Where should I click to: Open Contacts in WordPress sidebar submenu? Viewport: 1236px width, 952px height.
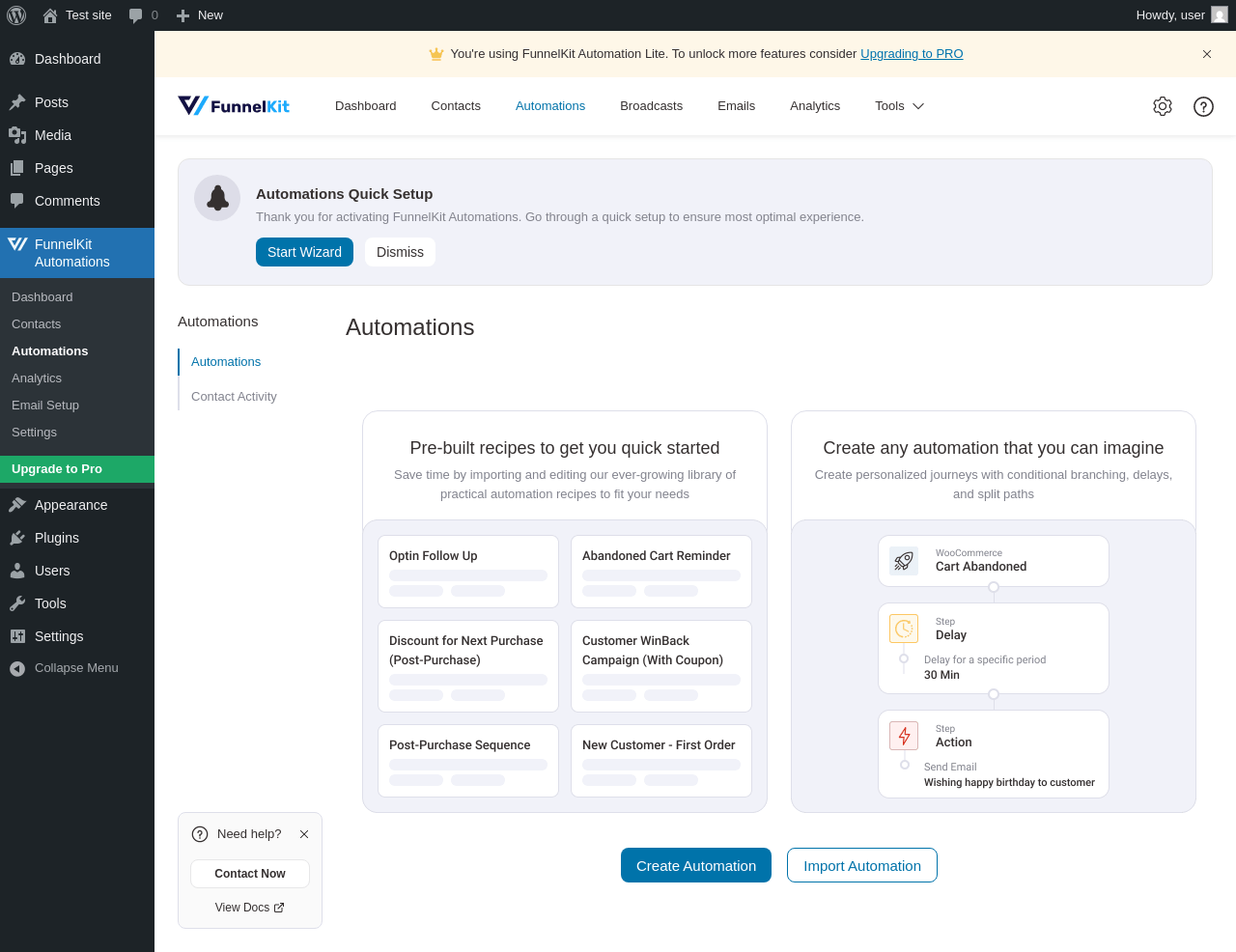77,324
